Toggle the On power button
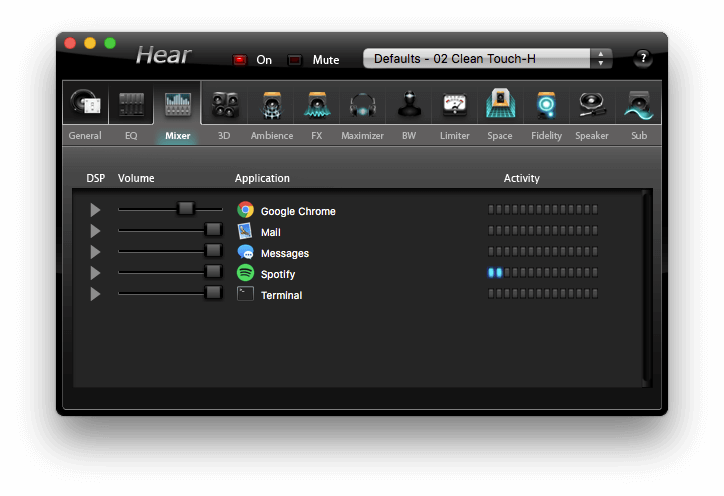 [x=240, y=60]
